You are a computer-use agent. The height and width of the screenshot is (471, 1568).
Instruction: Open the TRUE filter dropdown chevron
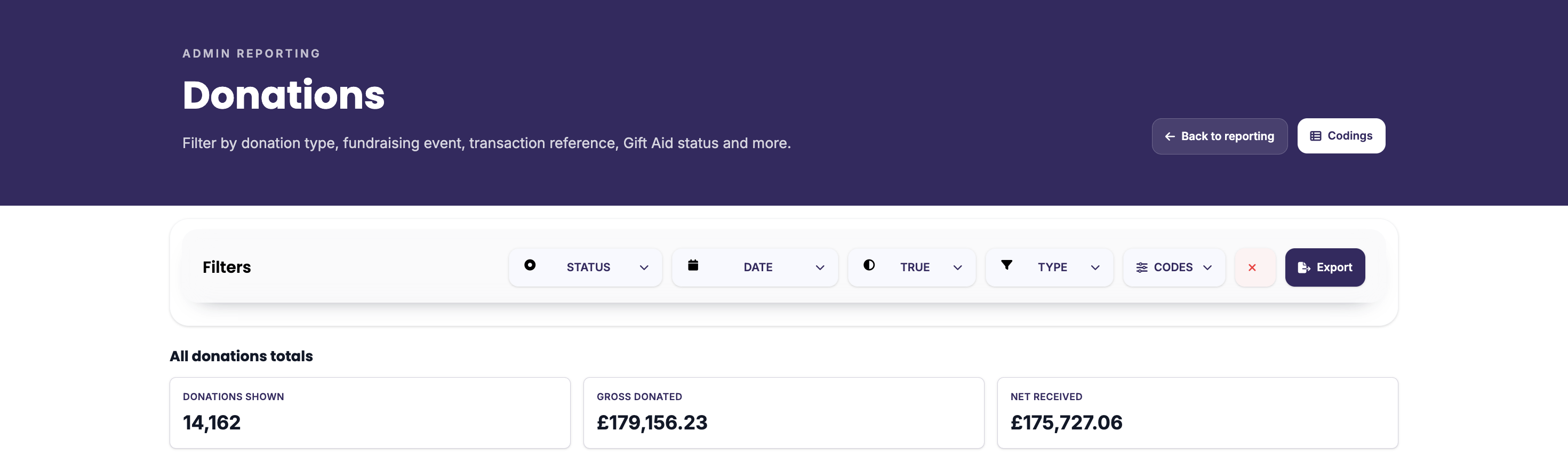(957, 268)
